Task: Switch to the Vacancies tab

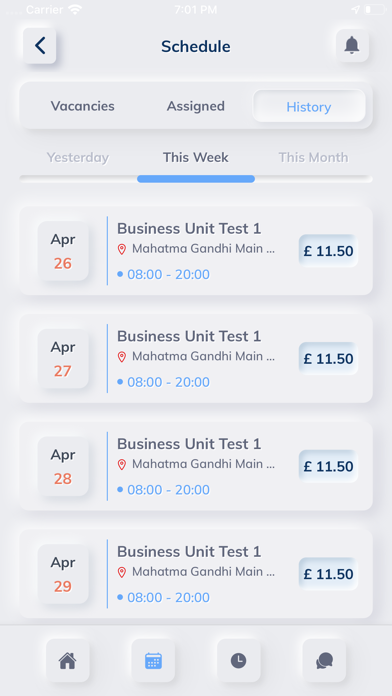Action: pos(83,106)
